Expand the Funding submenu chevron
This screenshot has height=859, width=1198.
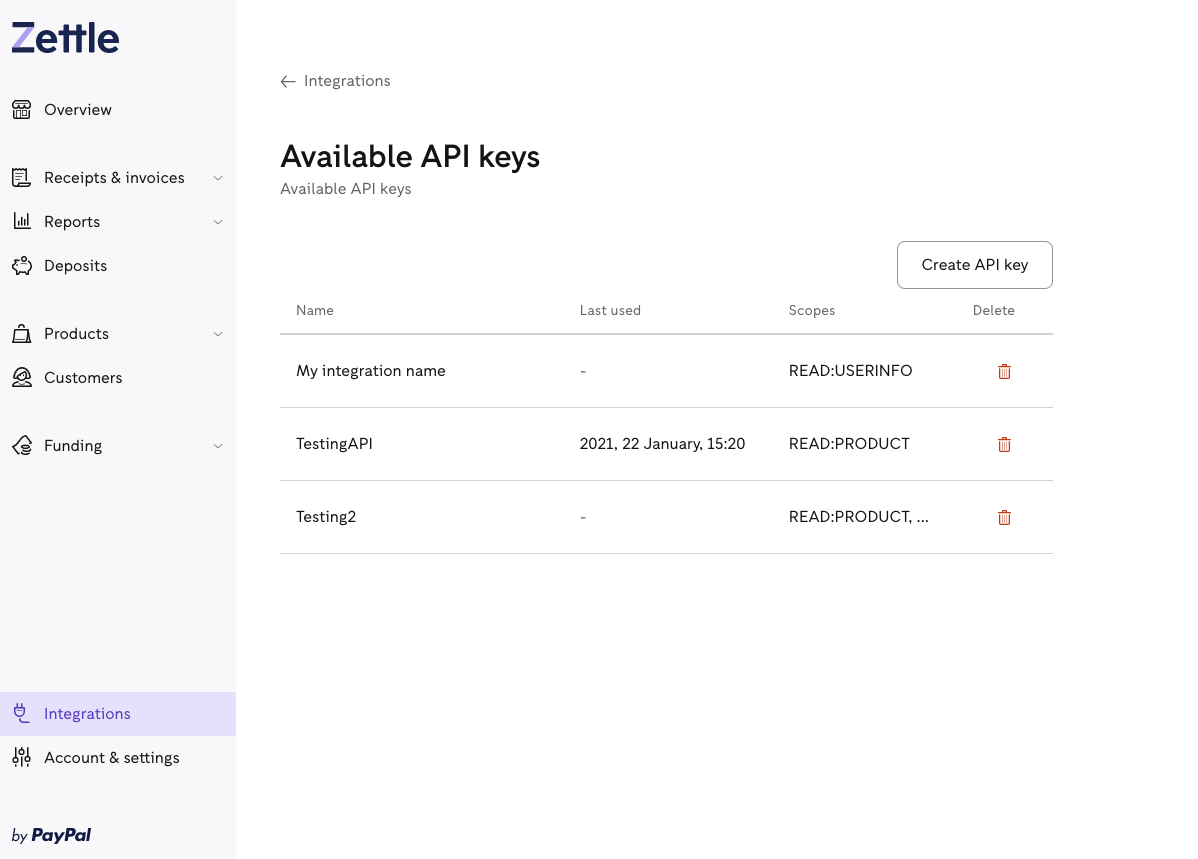point(218,446)
